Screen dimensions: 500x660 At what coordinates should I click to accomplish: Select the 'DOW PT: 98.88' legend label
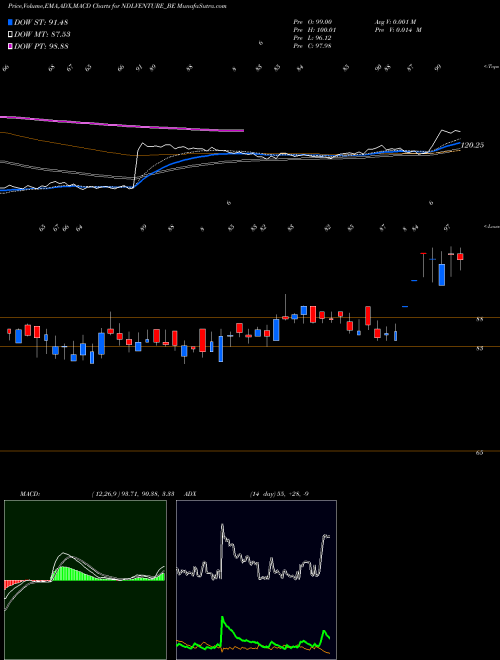tap(41, 46)
